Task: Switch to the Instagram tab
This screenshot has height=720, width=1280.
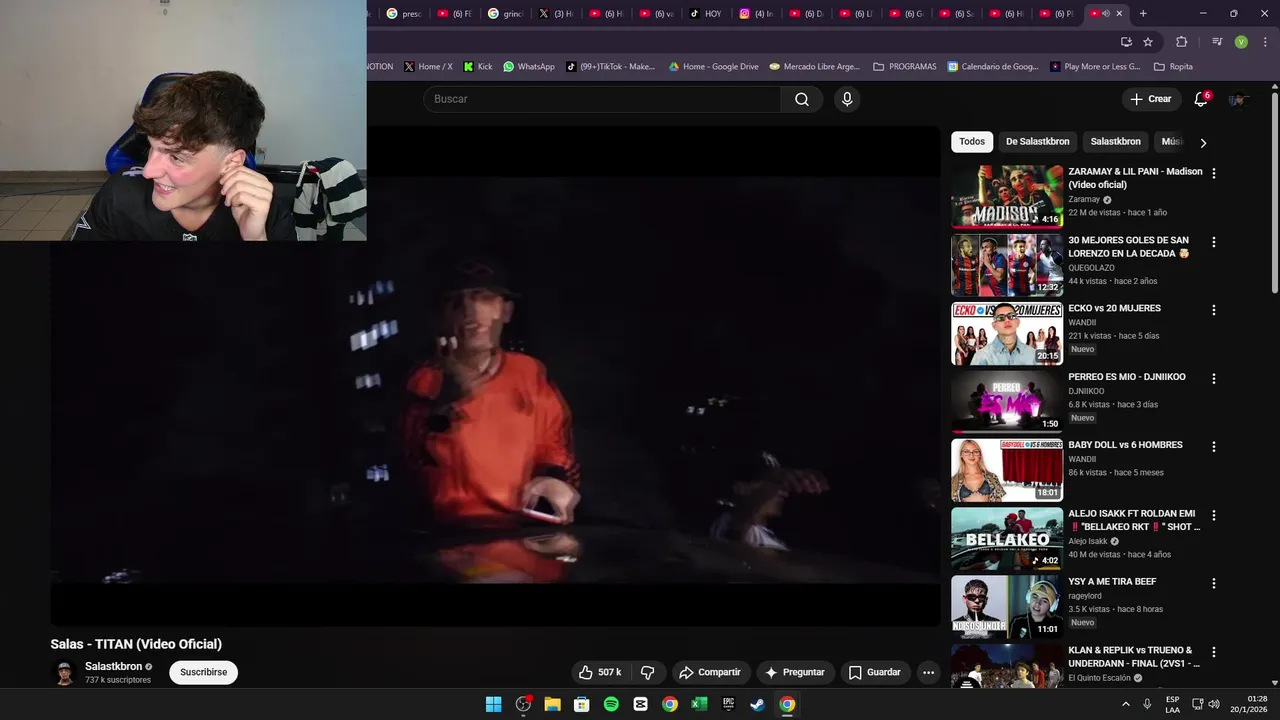Action: click(757, 13)
